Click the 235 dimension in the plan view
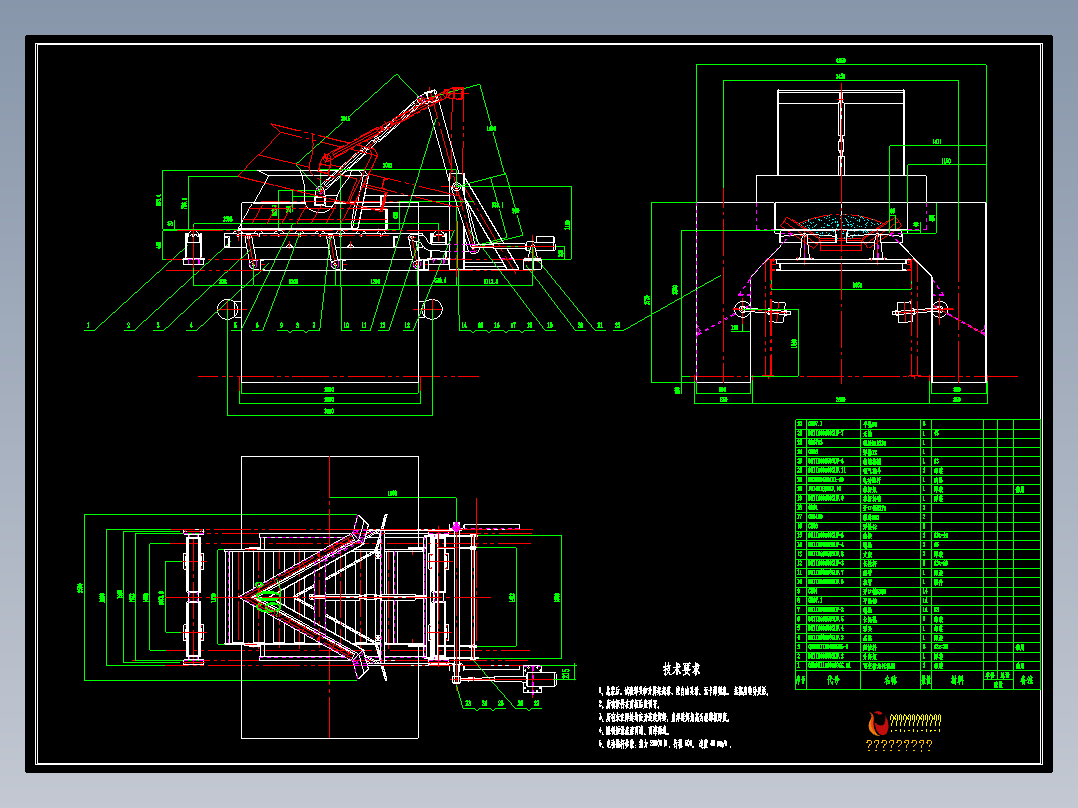This screenshot has height=808, width=1078. (x=565, y=674)
